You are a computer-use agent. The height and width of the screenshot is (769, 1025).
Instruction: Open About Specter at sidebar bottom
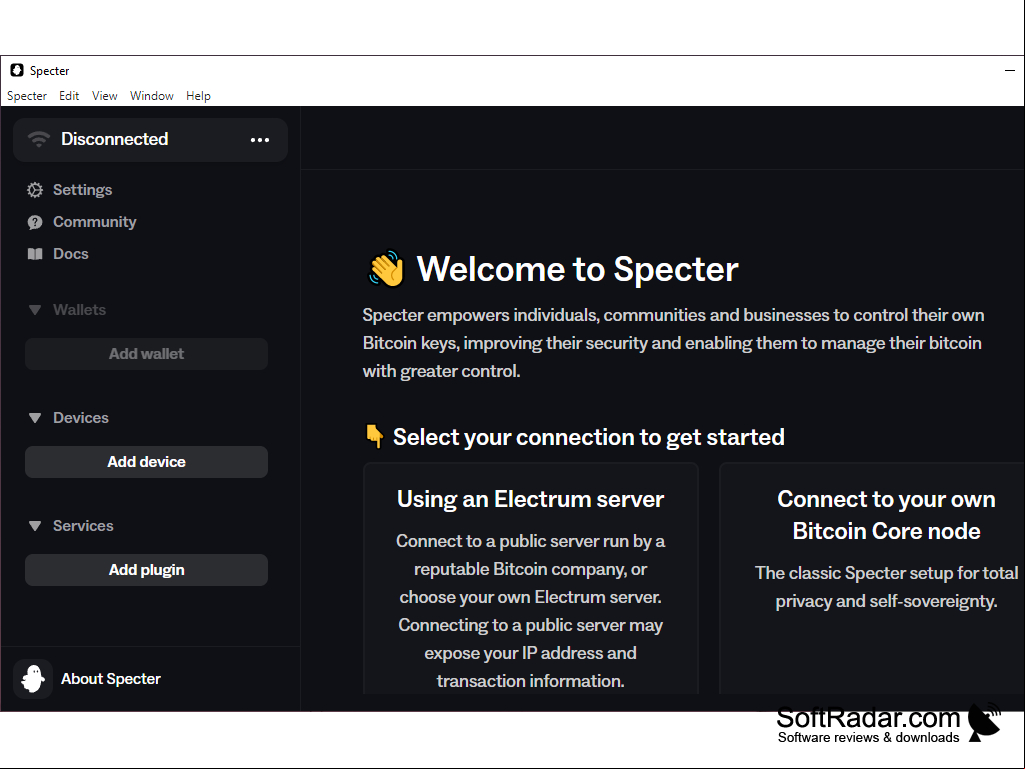110,679
